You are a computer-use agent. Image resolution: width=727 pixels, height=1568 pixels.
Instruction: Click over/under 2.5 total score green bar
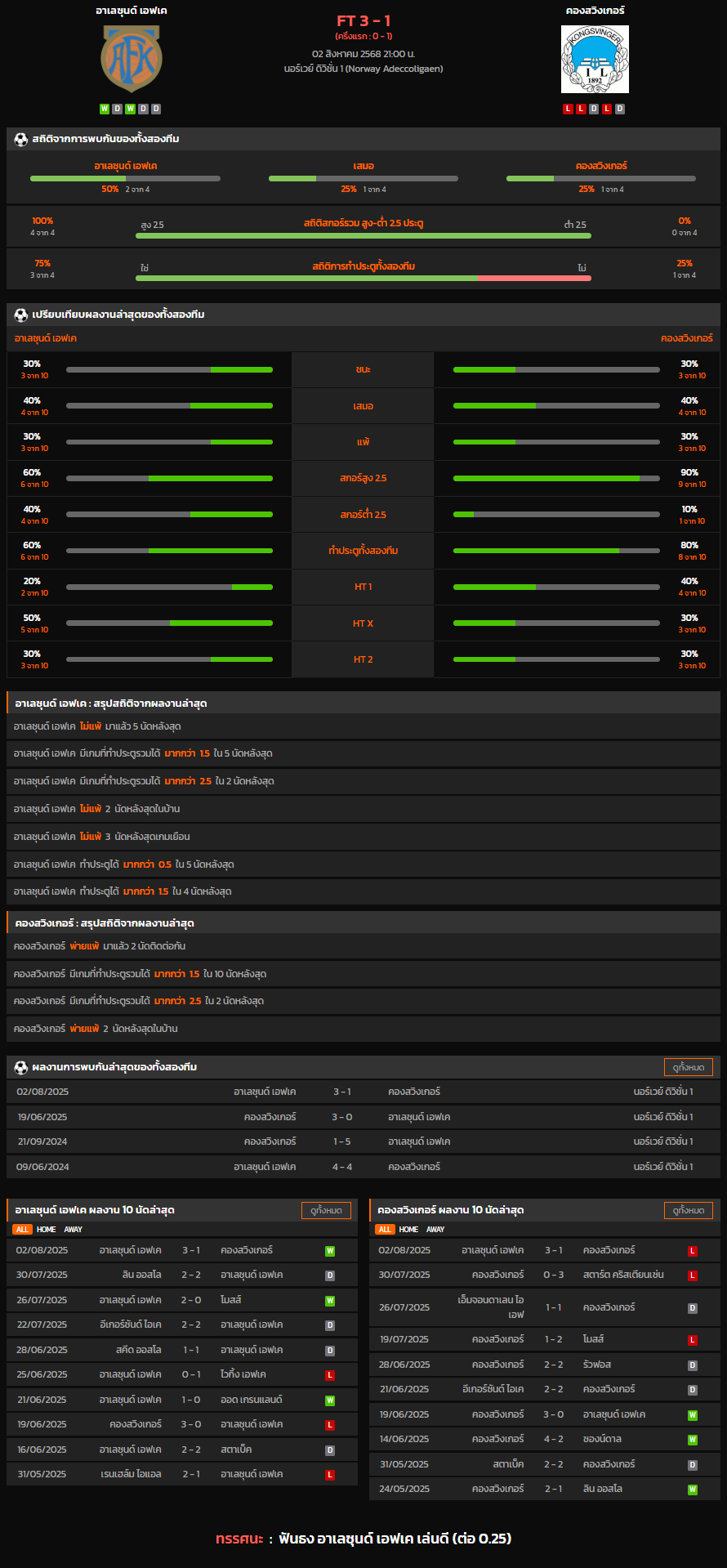(363, 236)
